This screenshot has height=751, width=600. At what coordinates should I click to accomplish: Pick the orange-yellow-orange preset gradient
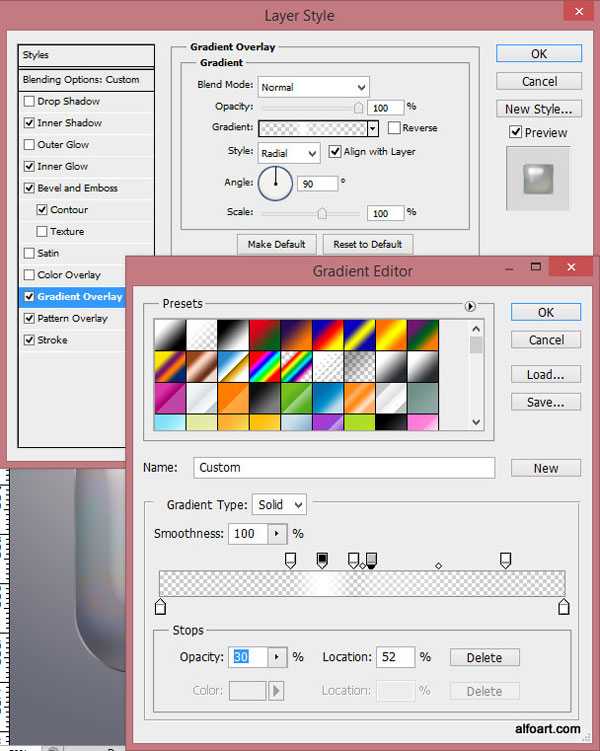pos(391,335)
